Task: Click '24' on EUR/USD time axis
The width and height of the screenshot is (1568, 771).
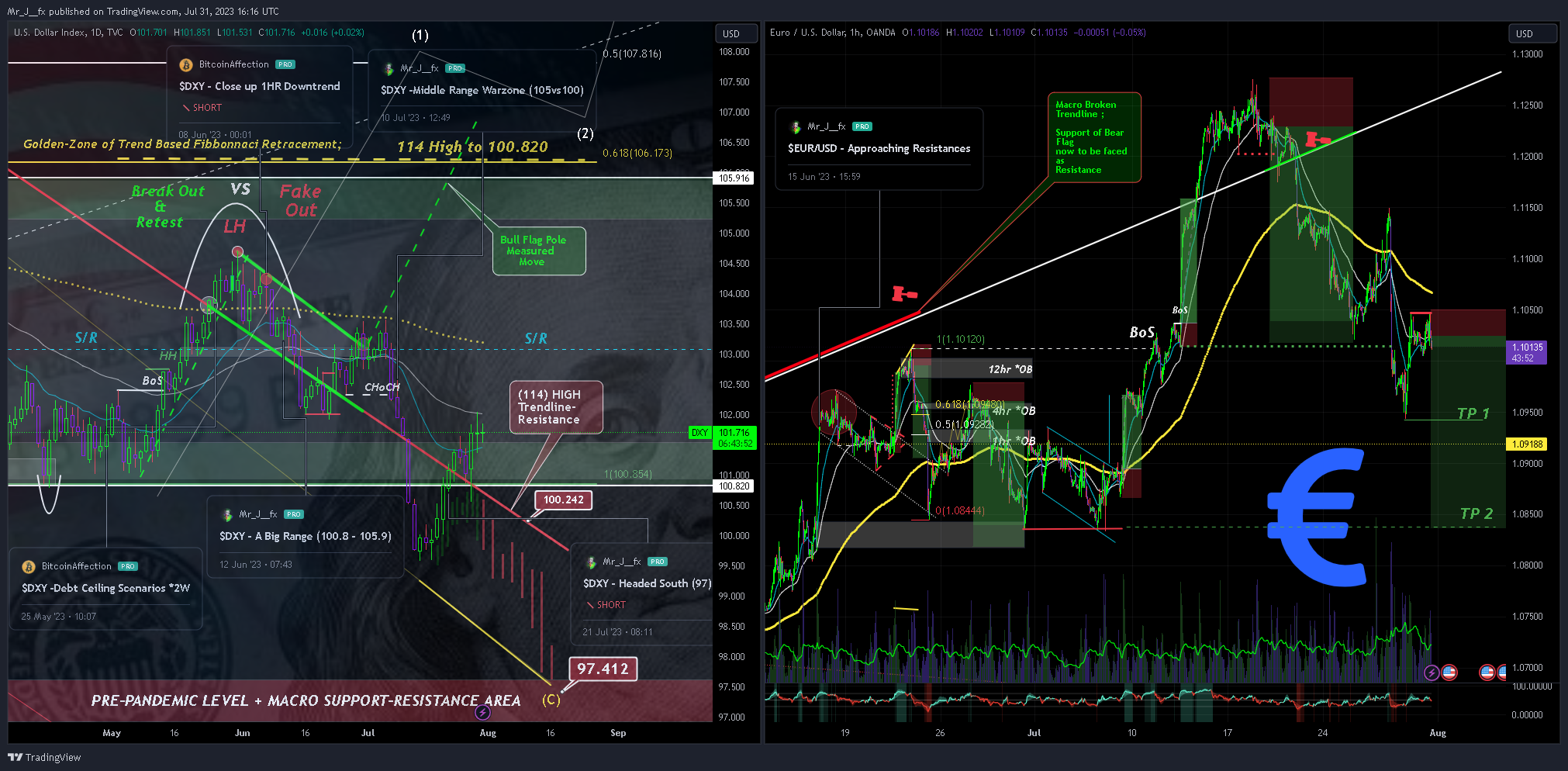Action: click(1322, 733)
